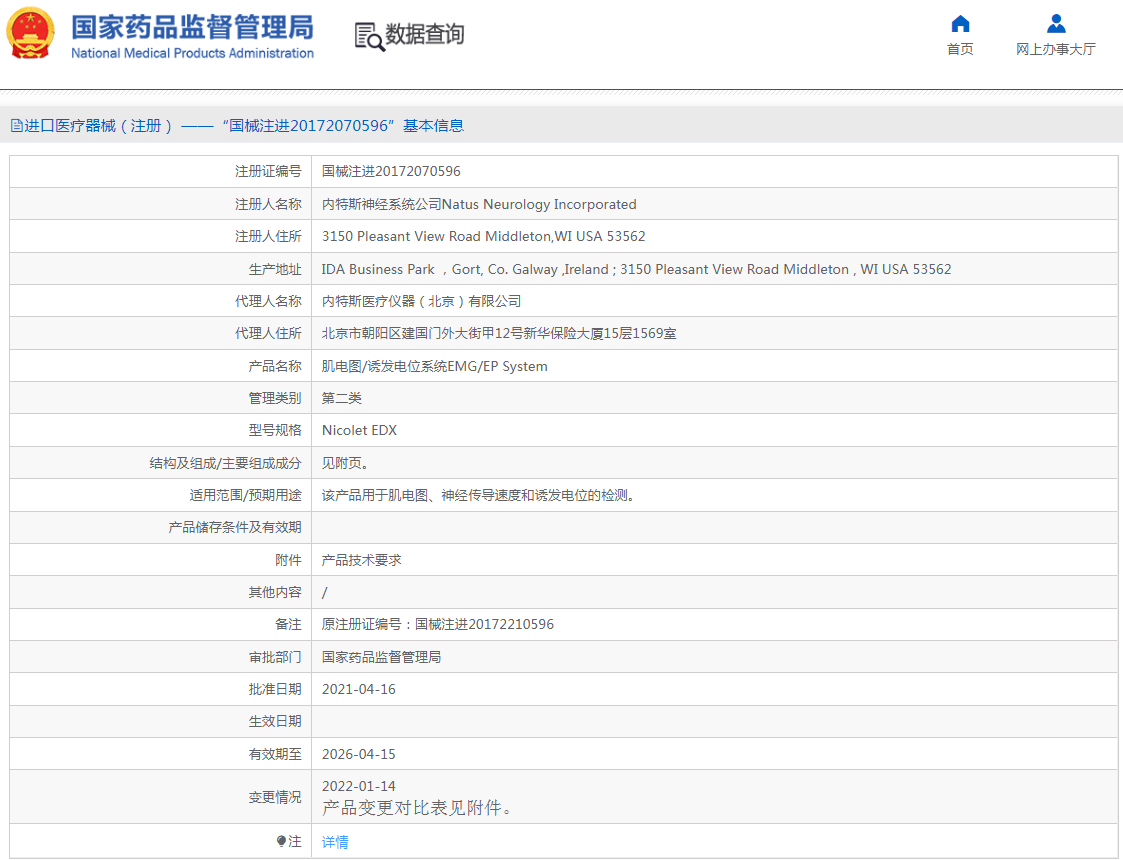The width and height of the screenshot is (1123, 860).
Task: Click the document icon before 进口医疗器械
Action: [x=16, y=126]
